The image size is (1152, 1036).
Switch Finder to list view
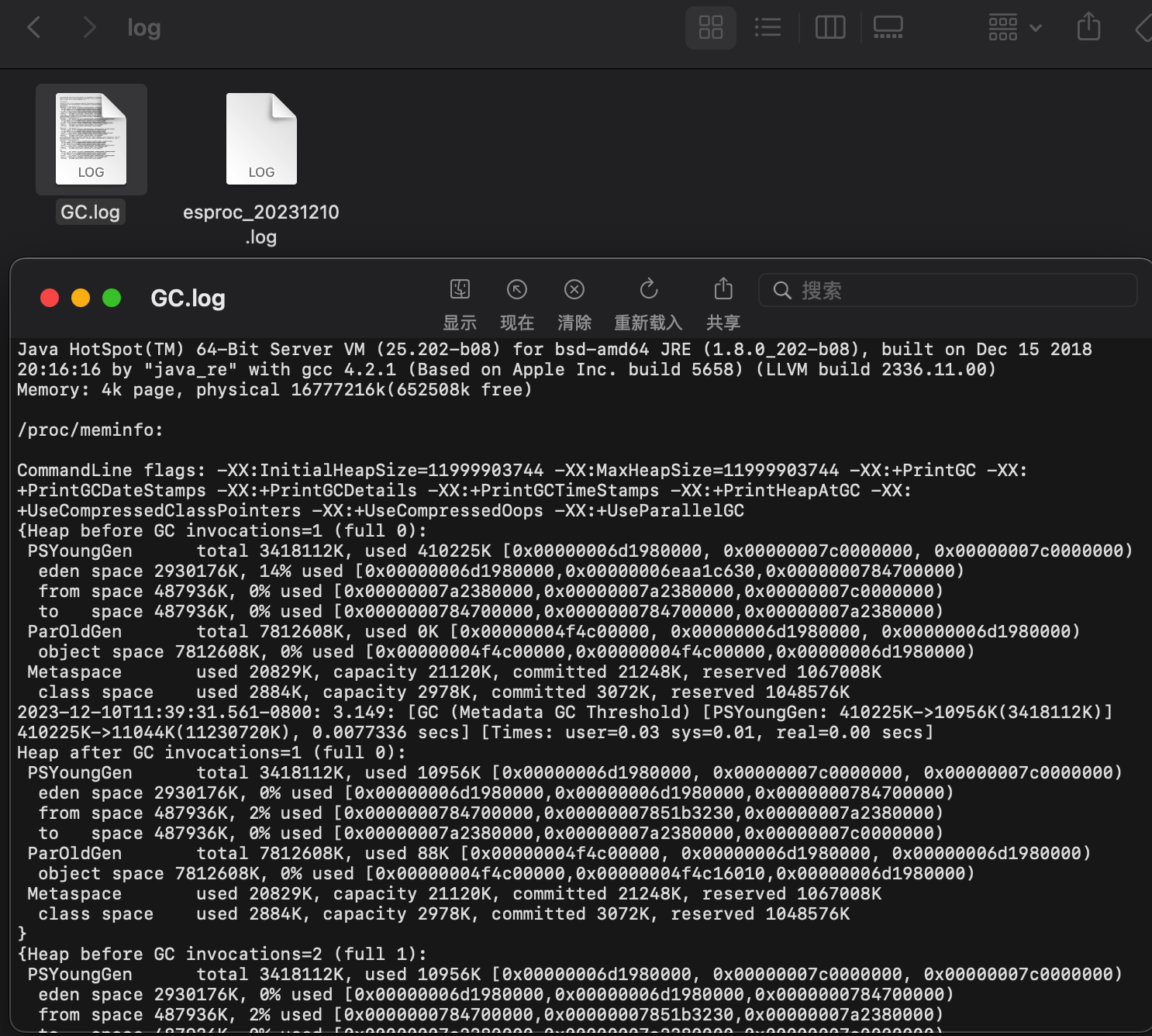[x=767, y=28]
